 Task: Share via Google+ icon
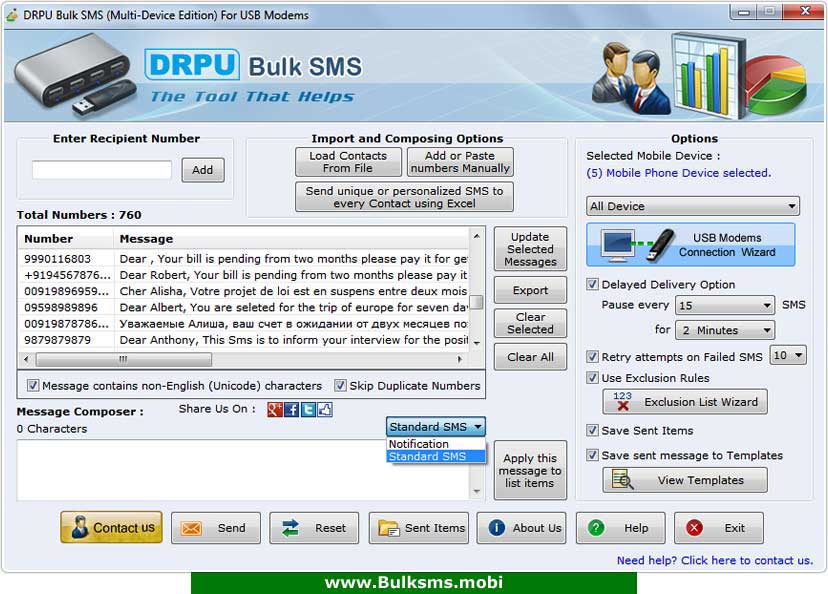[x=277, y=408]
